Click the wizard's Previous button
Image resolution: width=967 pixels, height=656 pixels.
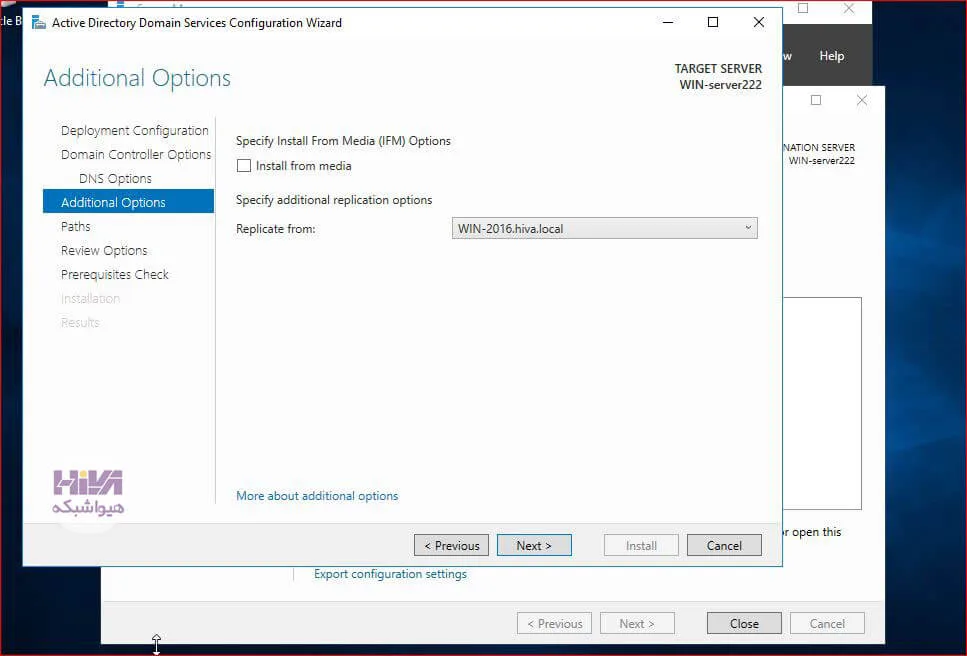coord(451,546)
